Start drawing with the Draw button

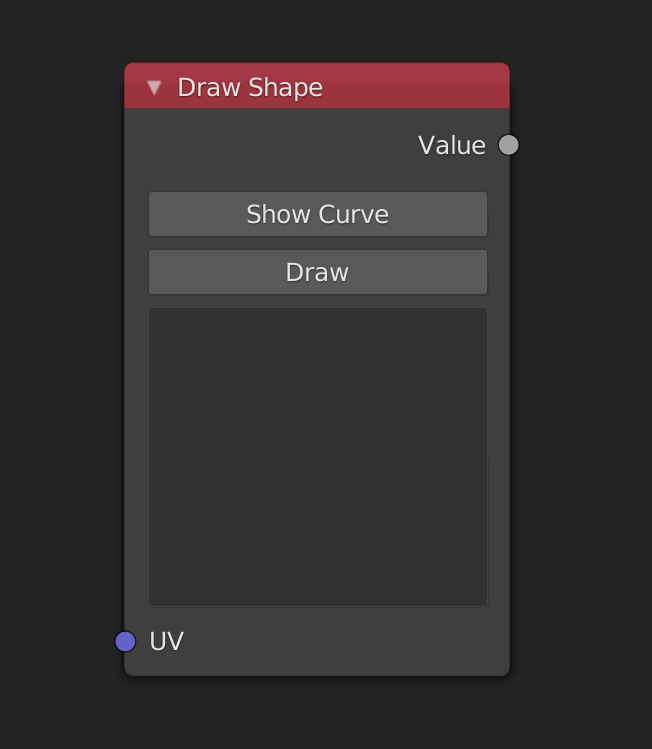click(x=318, y=272)
